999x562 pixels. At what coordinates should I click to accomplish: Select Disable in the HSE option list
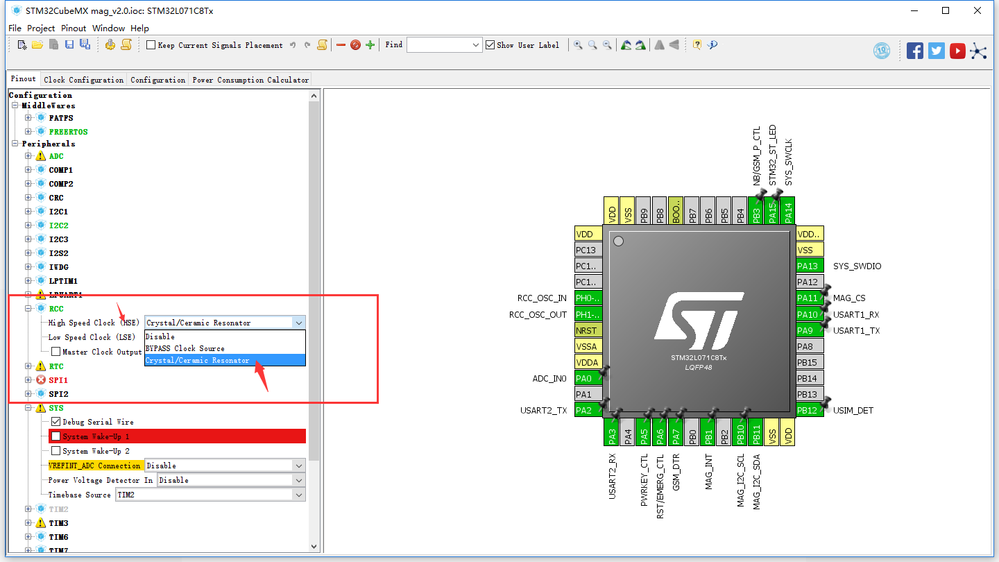coord(225,336)
